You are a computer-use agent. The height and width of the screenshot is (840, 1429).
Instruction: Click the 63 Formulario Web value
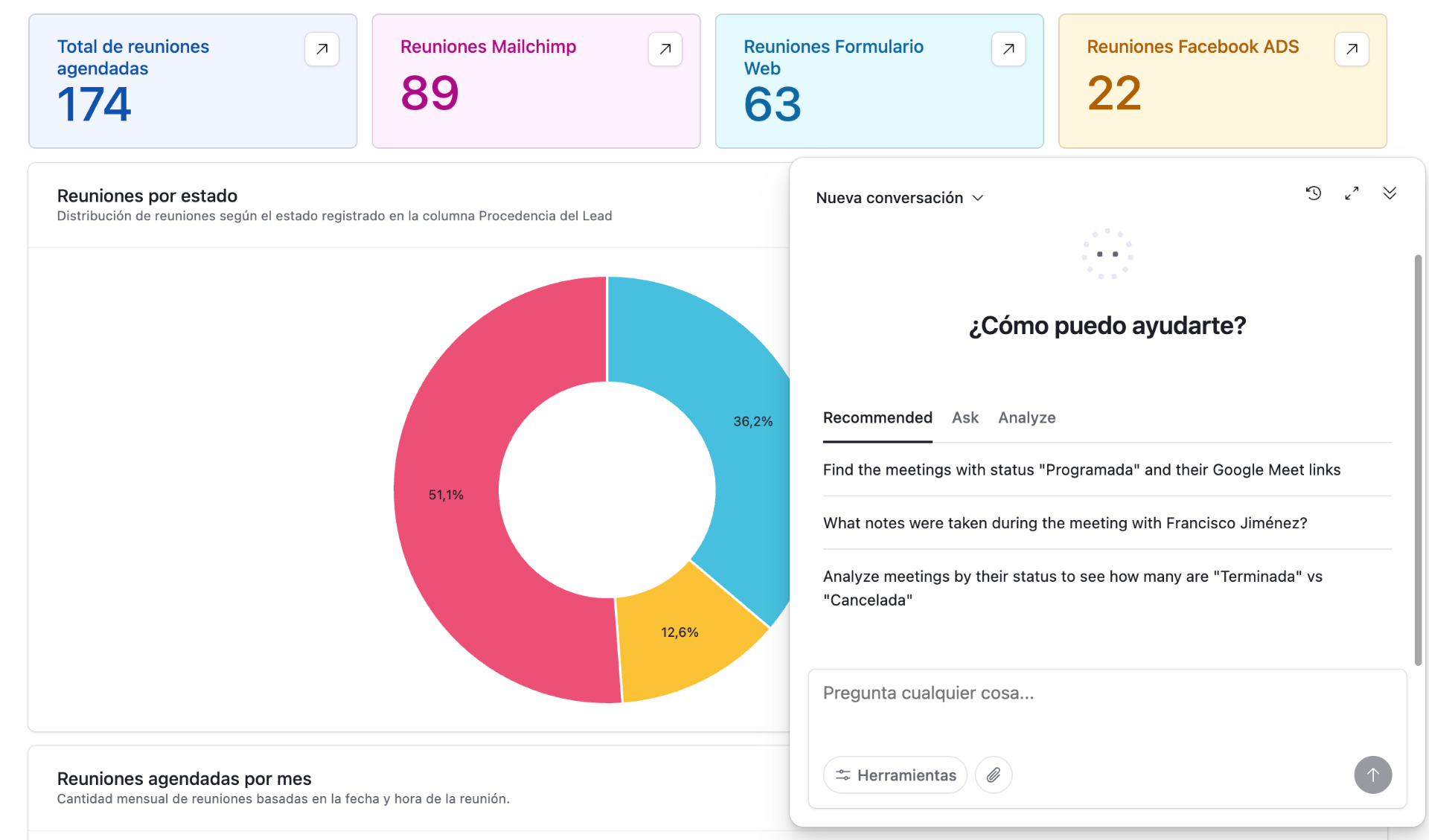click(x=773, y=104)
